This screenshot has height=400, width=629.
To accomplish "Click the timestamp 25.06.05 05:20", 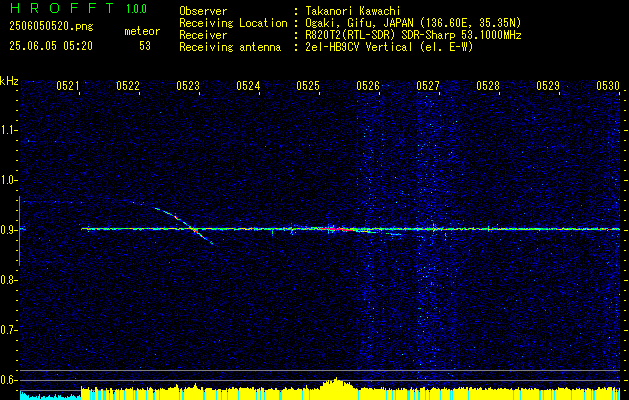I will 51,46.
